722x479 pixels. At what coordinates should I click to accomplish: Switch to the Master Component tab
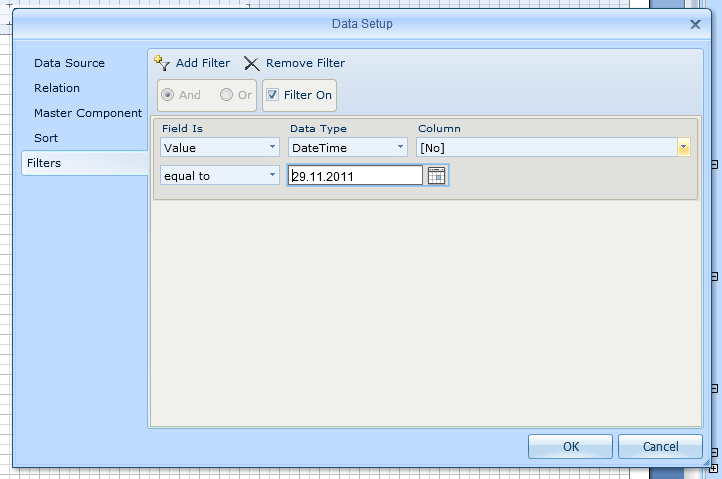(x=88, y=113)
